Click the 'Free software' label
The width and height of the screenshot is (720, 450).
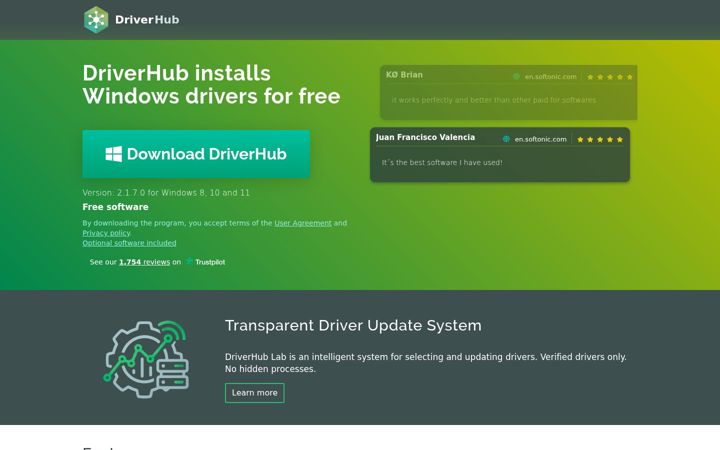[x=115, y=207]
